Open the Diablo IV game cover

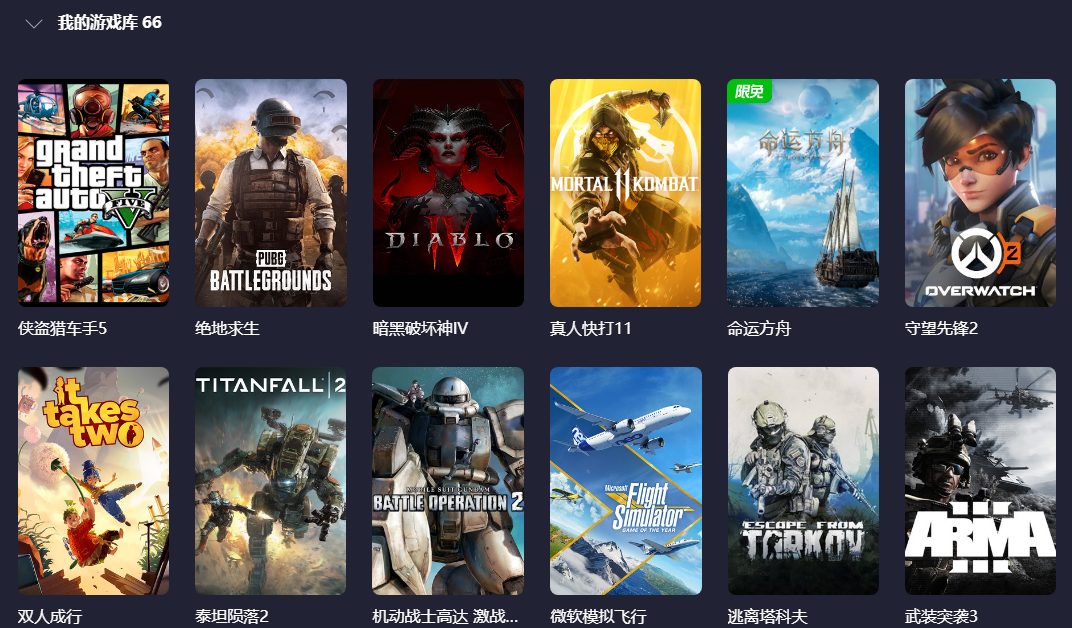click(x=448, y=192)
